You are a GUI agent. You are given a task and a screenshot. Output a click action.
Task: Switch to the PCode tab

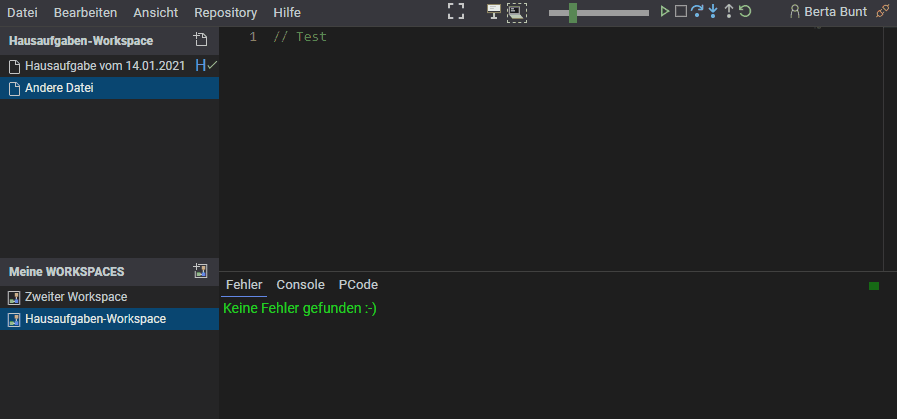(x=358, y=285)
